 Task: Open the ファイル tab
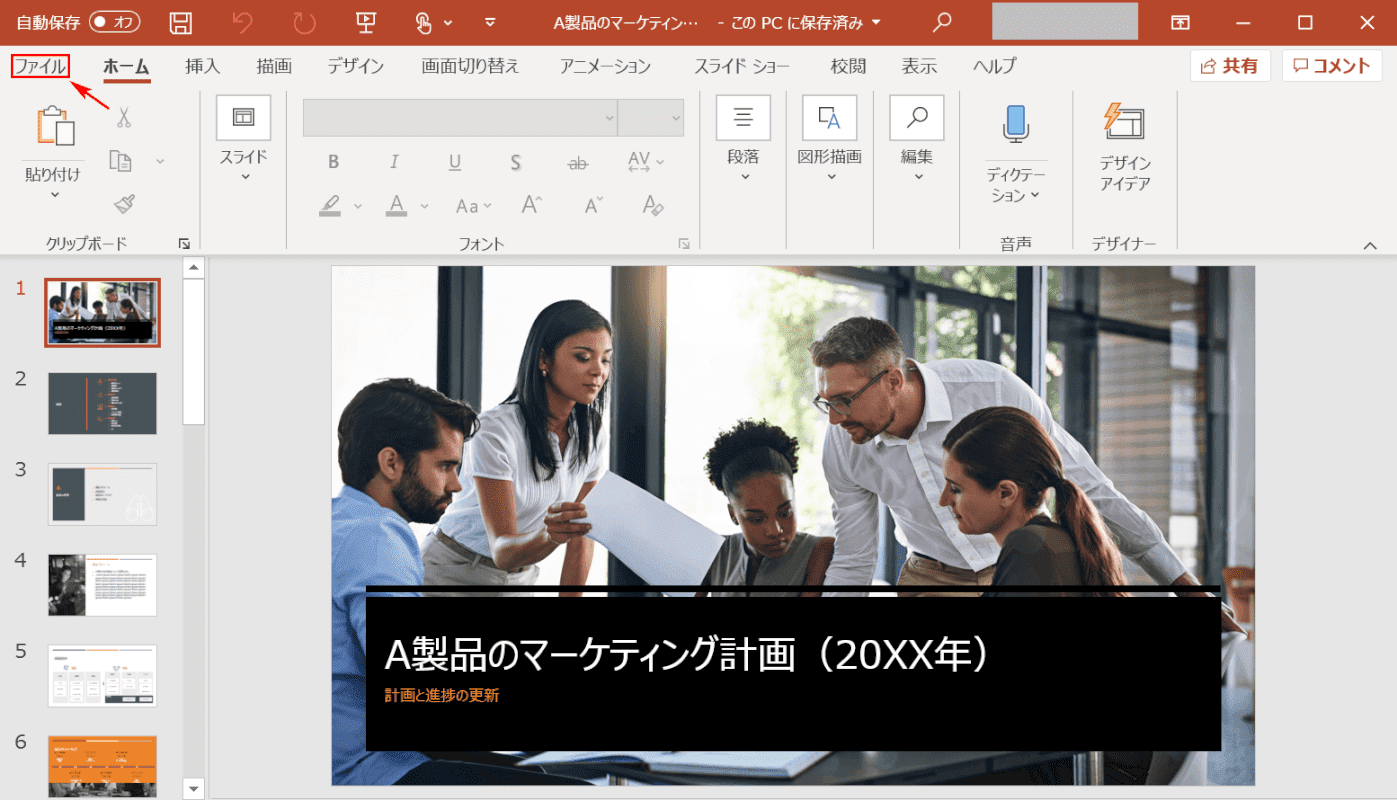pos(40,67)
